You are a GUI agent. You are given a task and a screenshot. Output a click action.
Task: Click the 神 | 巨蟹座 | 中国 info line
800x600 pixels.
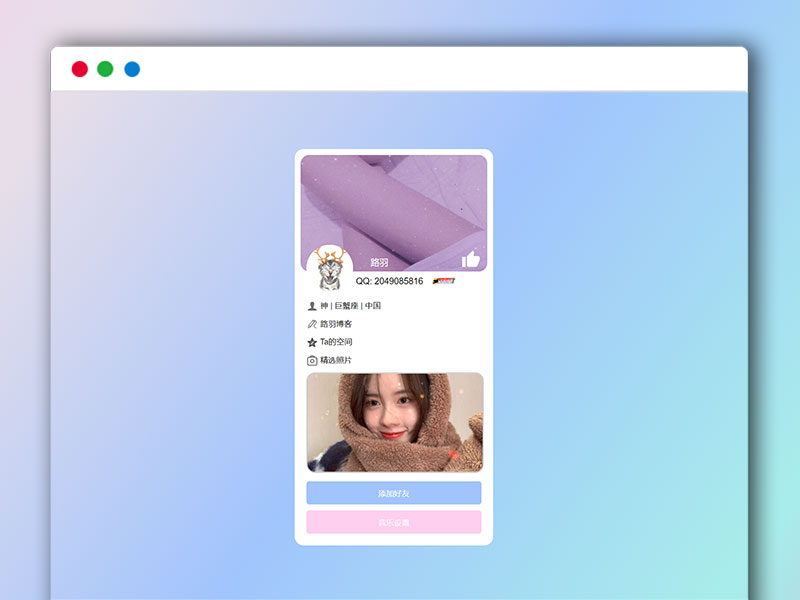[350, 306]
